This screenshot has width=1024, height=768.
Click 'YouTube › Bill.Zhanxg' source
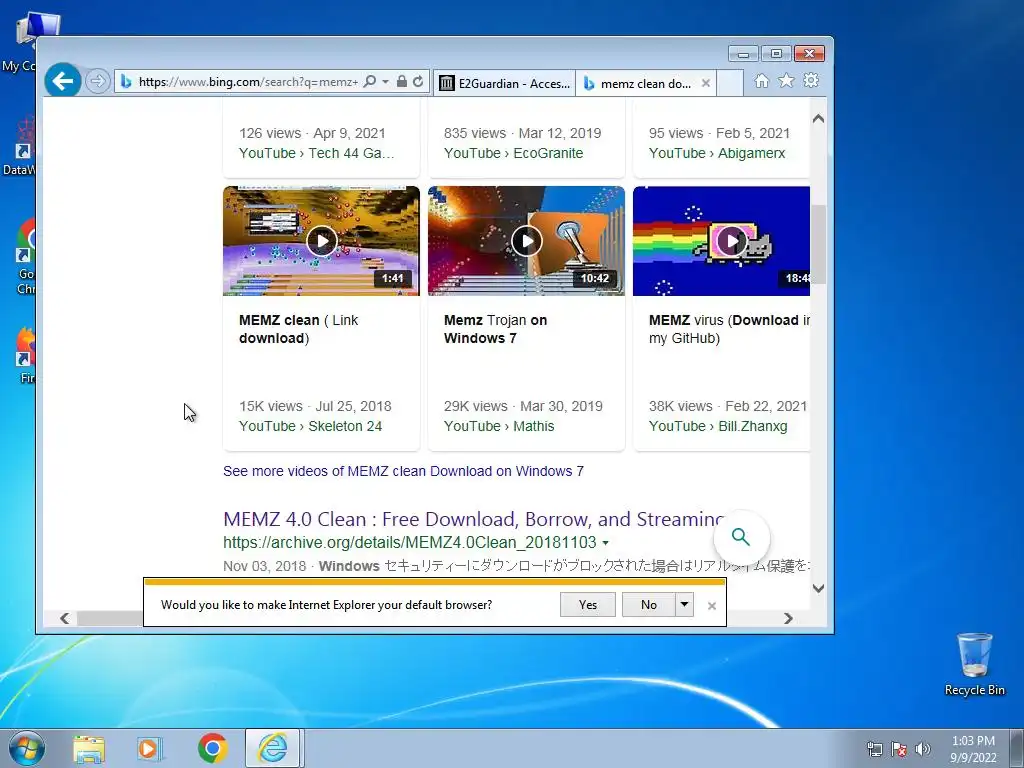[x=718, y=426]
